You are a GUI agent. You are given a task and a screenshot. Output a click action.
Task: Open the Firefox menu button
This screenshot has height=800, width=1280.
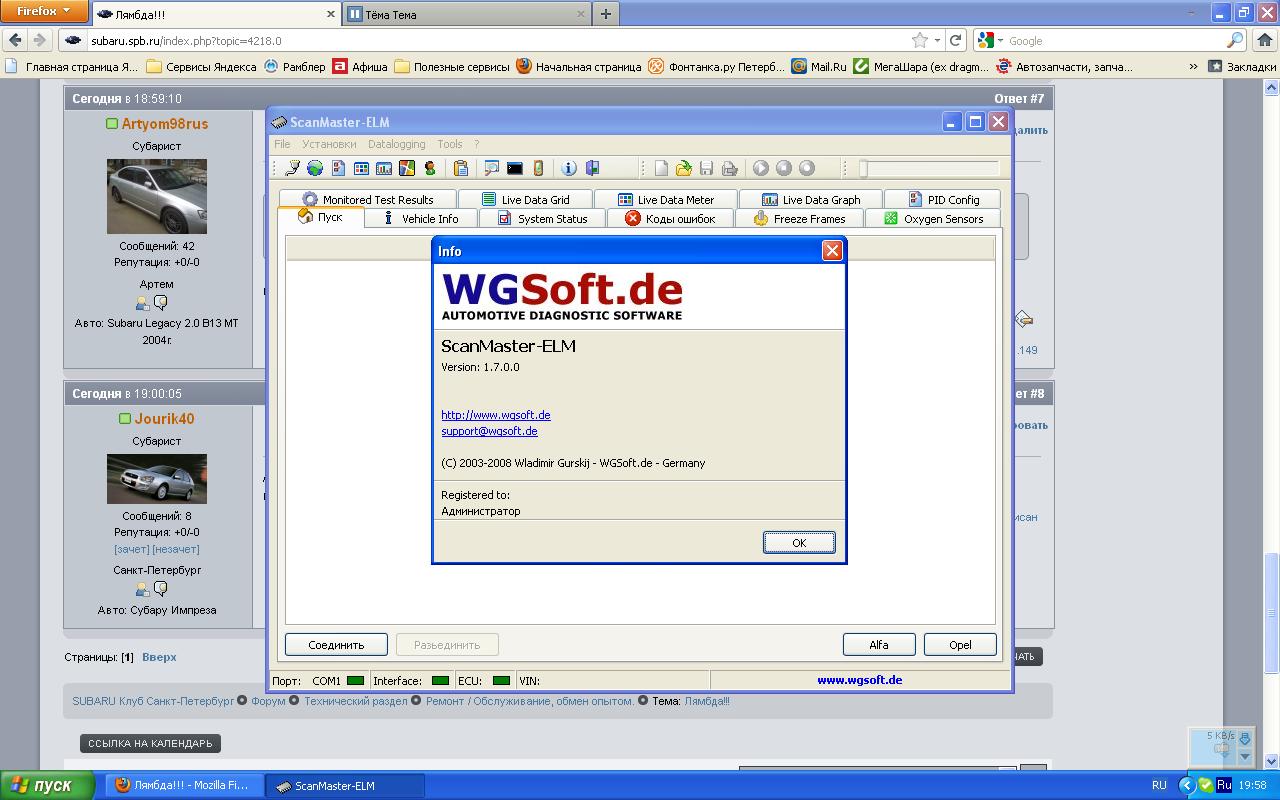tap(45, 12)
